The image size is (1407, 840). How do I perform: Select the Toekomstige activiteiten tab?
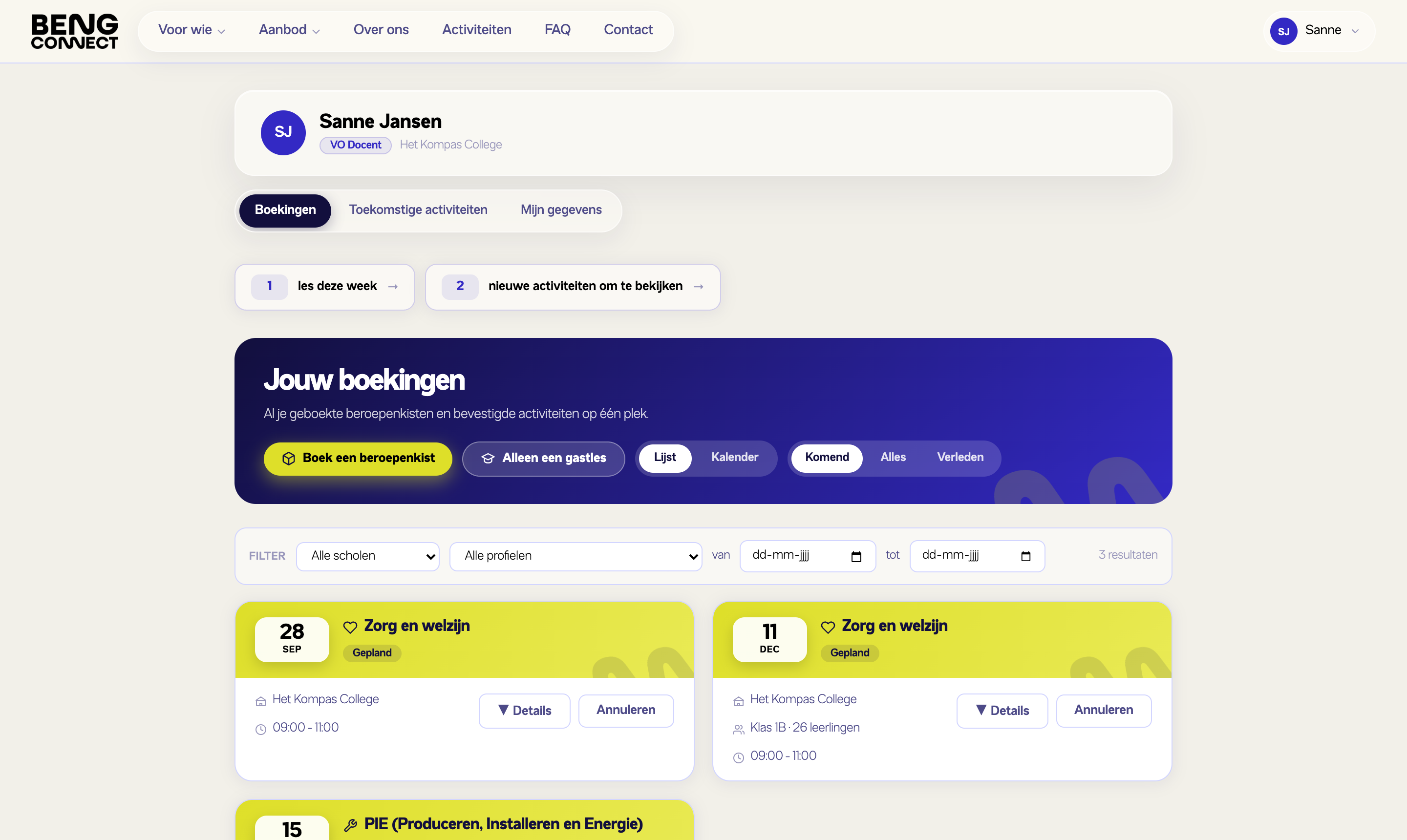tap(418, 210)
